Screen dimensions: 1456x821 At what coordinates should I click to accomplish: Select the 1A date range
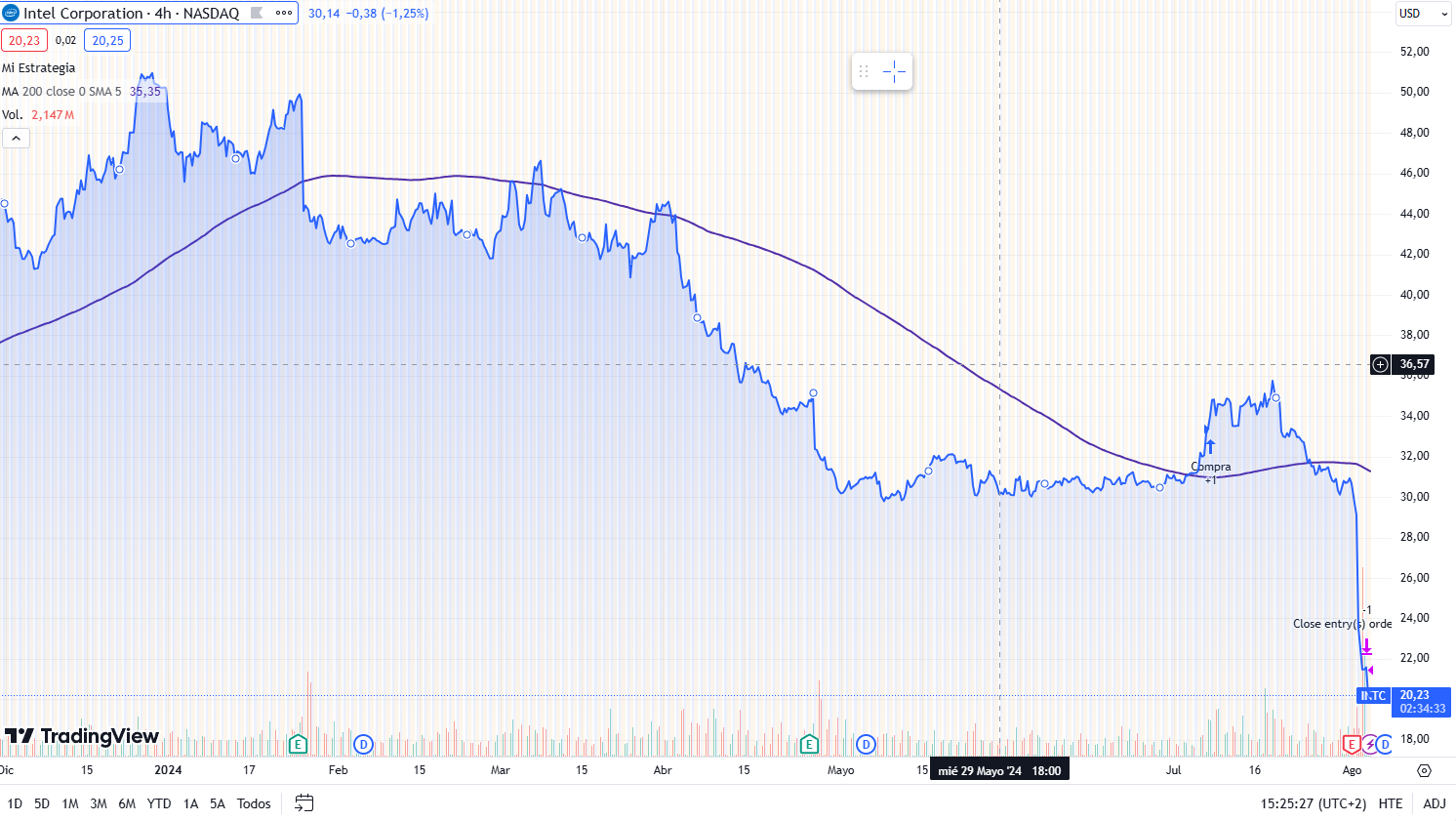coord(190,803)
